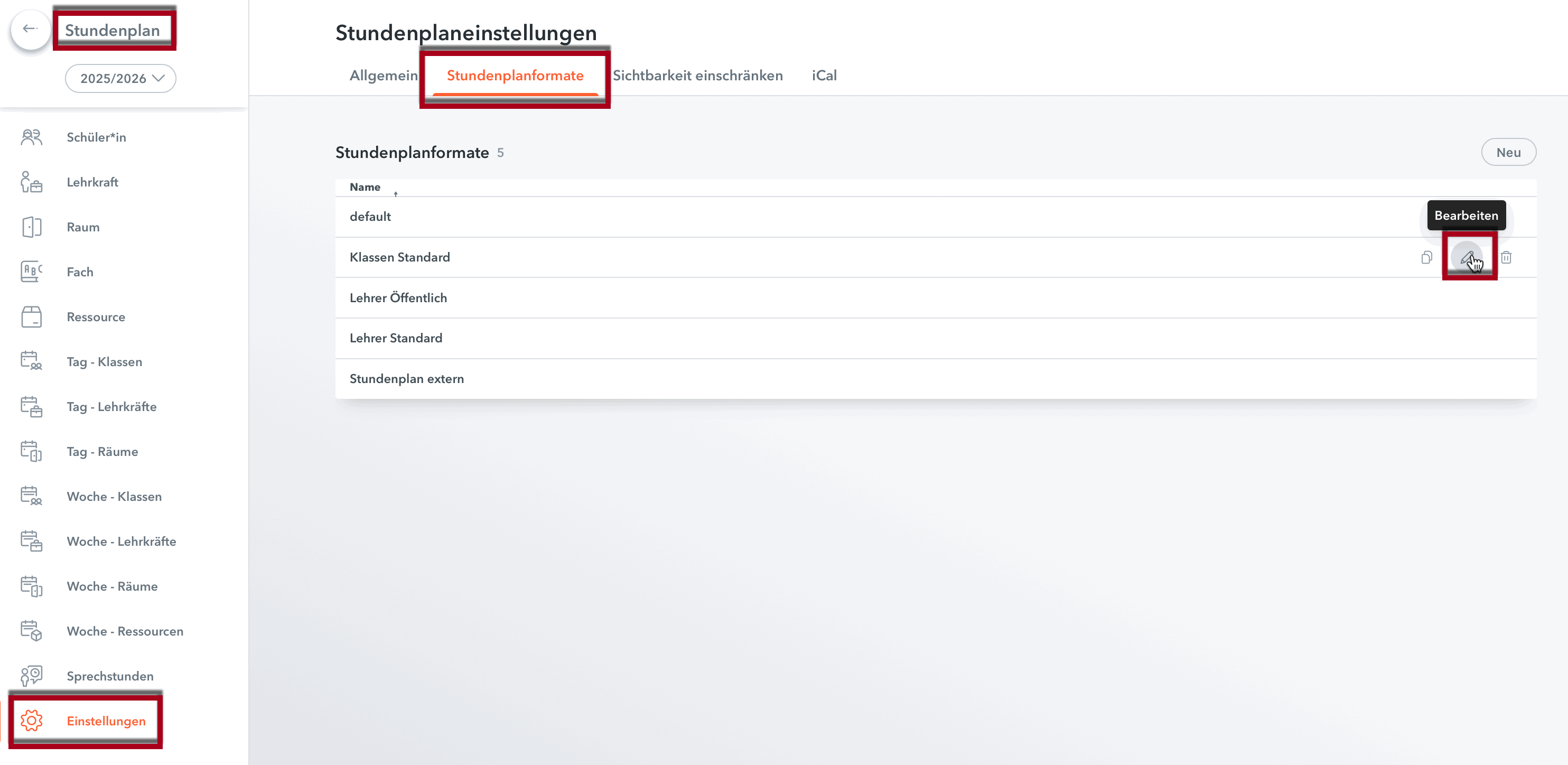This screenshot has height=765, width=1568.
Task: Click the Einstellungen gear icon
Action: [31, 721]
